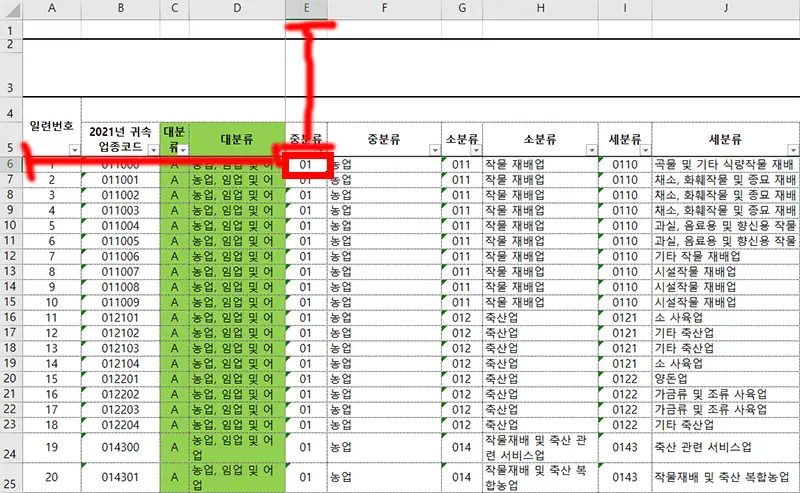Select column C header
The width and height of the screenshot is (800, 493).
coord(174,9)
